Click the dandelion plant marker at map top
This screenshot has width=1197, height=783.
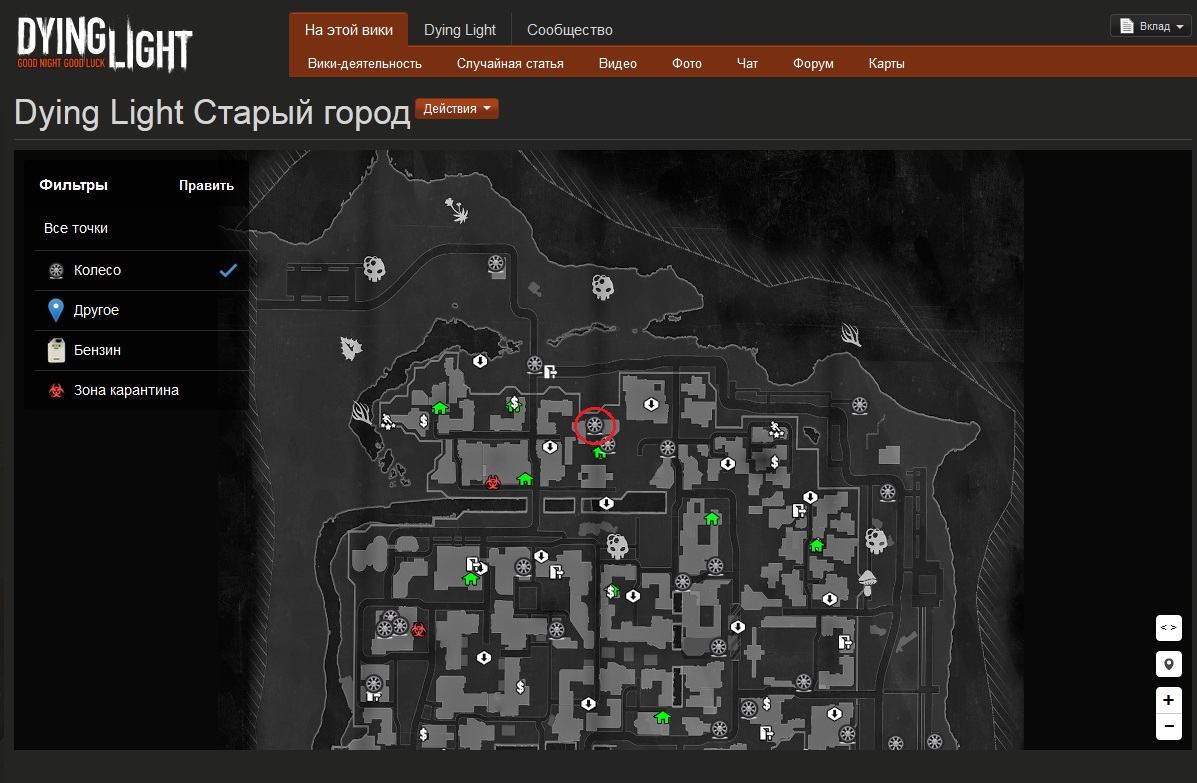(457, 210)
